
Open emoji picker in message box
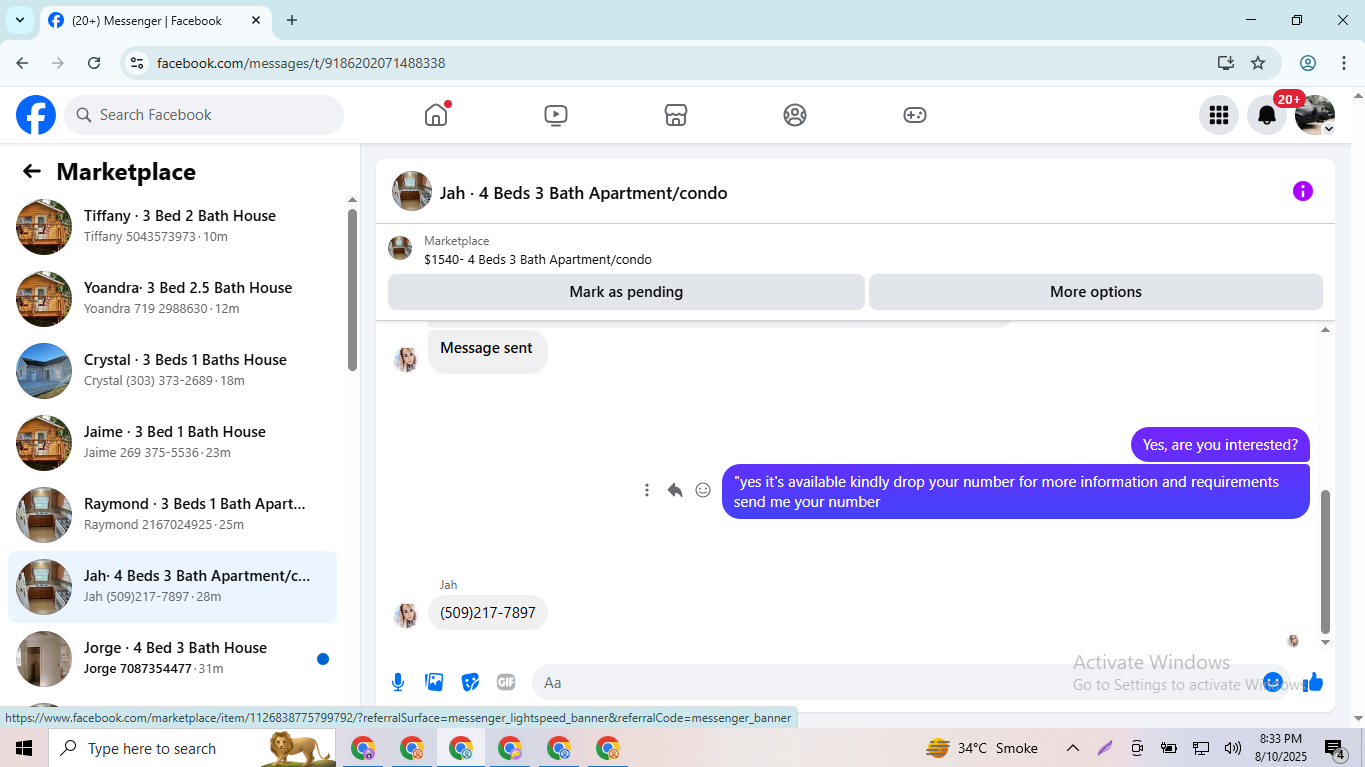tap(1273, 682)
